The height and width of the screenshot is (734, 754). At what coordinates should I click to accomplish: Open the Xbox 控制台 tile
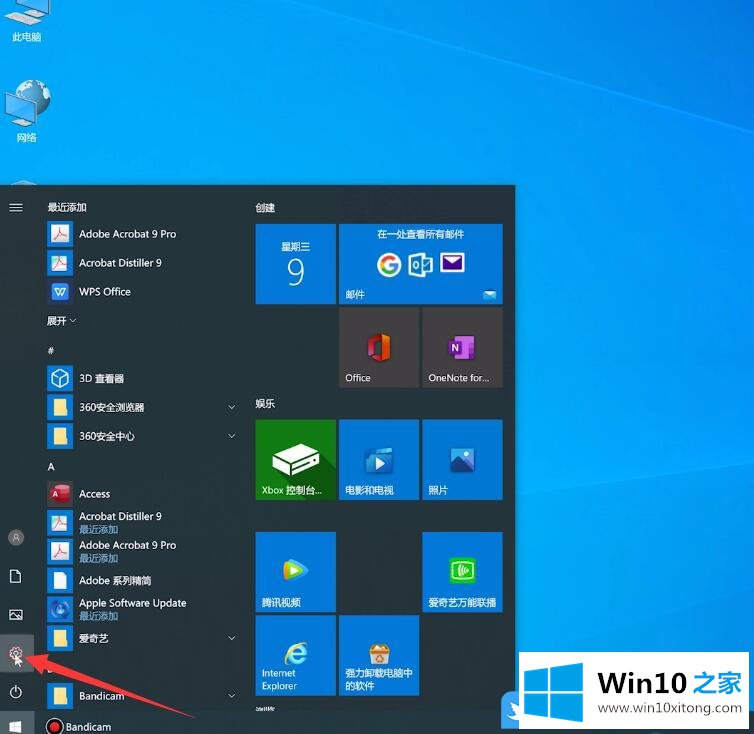pos(295,459)
